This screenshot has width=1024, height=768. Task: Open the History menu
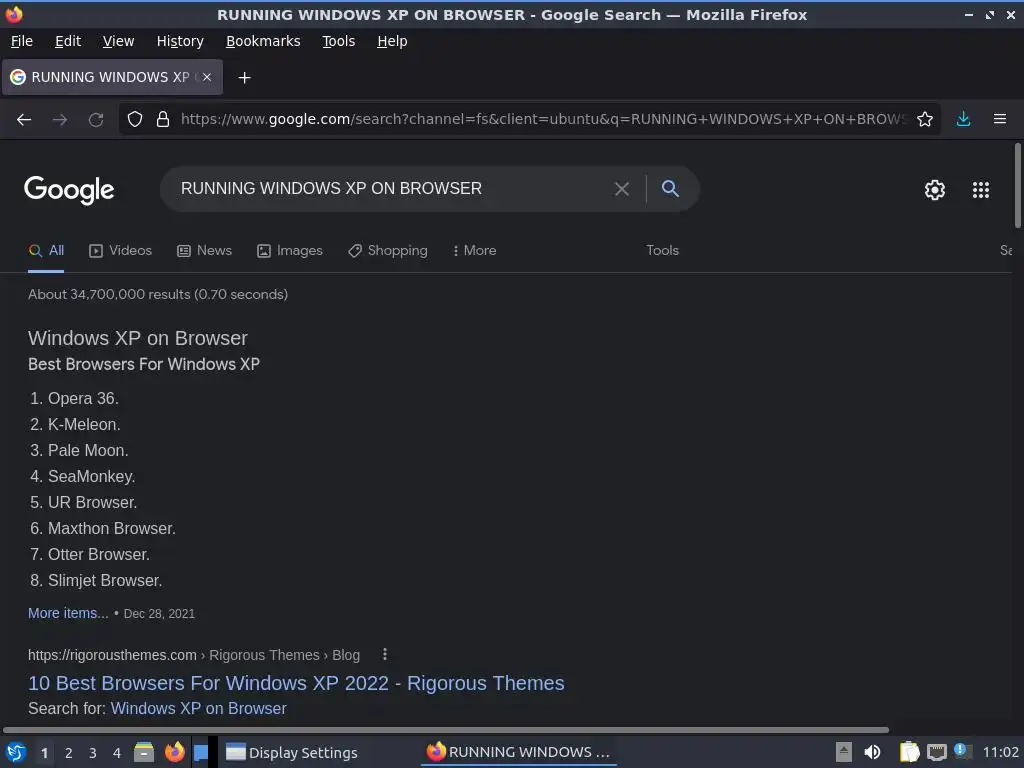point(180,41)
